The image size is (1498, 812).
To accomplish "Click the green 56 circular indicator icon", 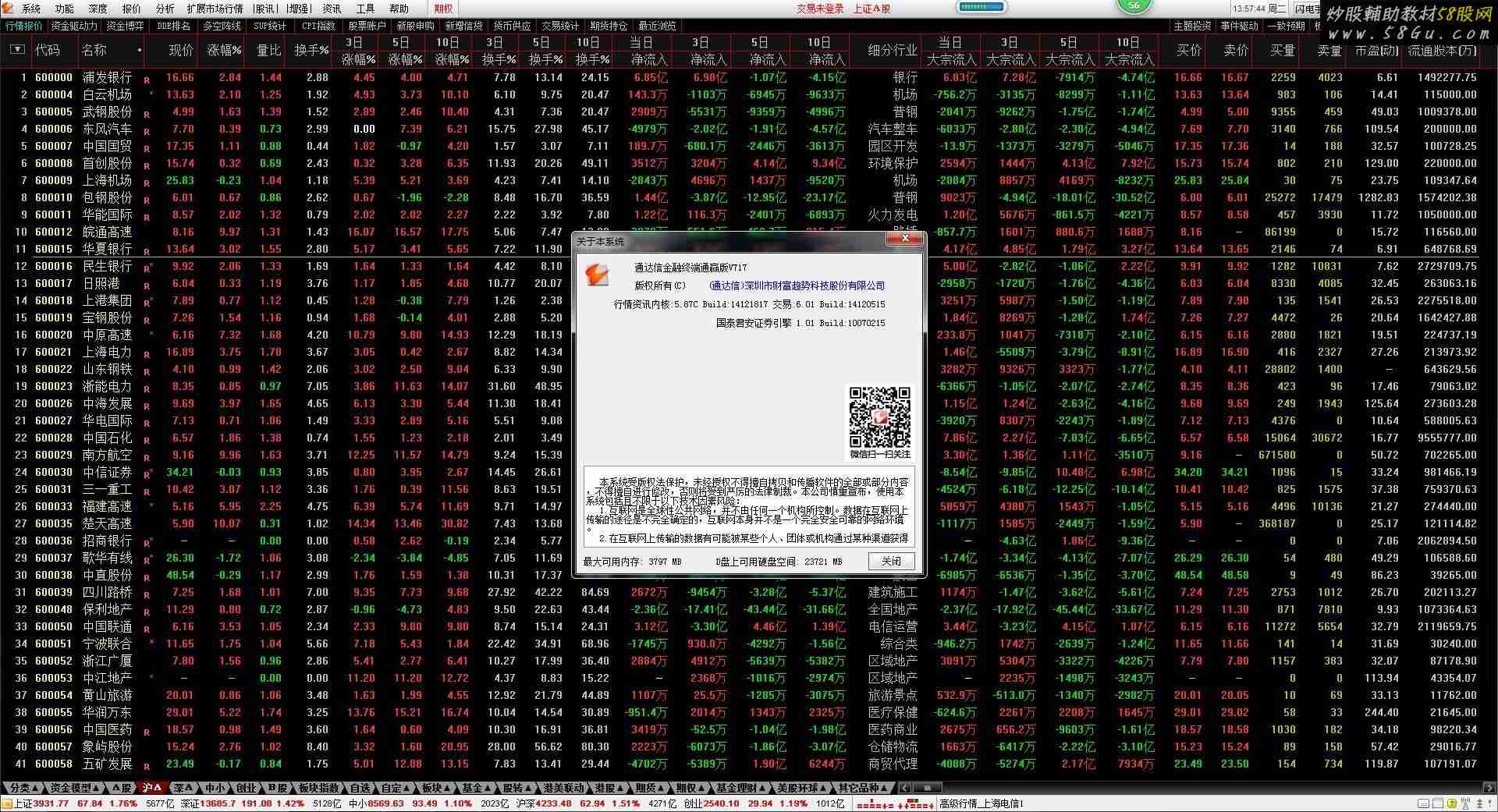I will pyautogui.click(x=1134, y=5).
